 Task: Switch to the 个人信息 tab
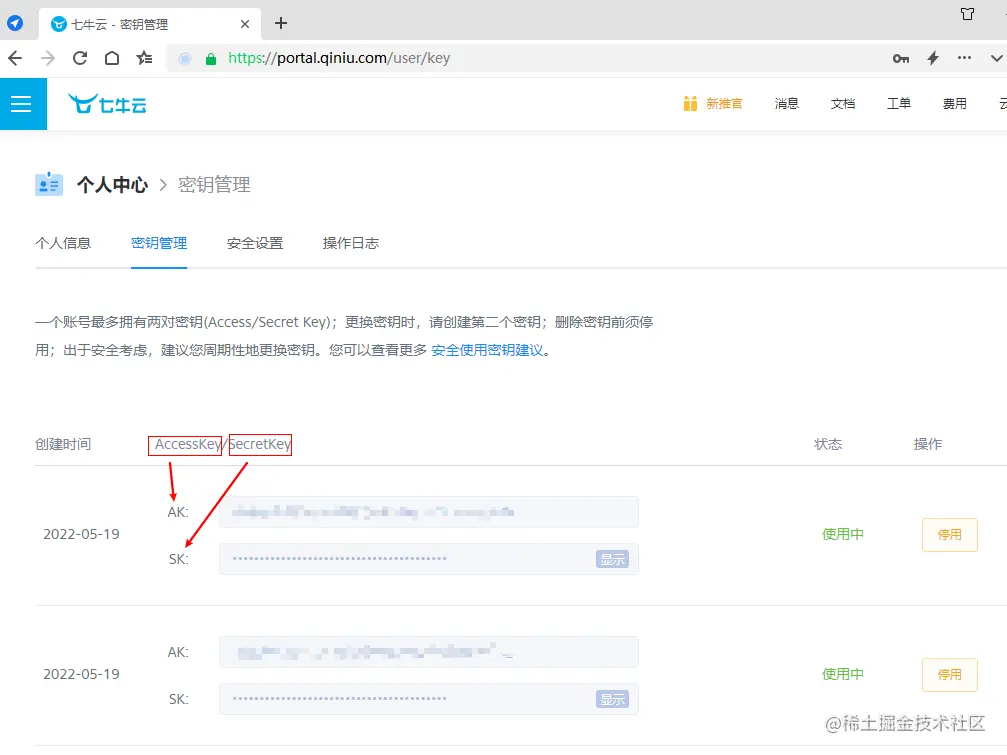(63, 243)
